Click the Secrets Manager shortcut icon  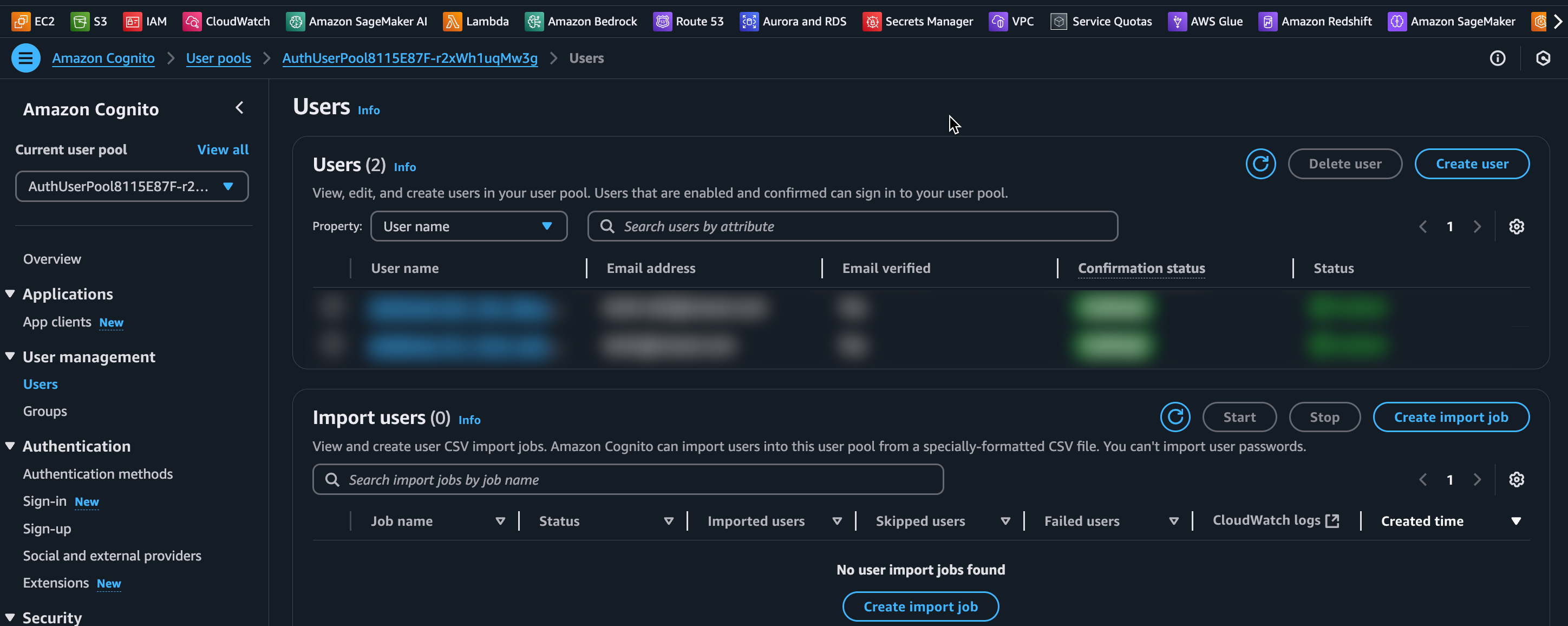872,22
